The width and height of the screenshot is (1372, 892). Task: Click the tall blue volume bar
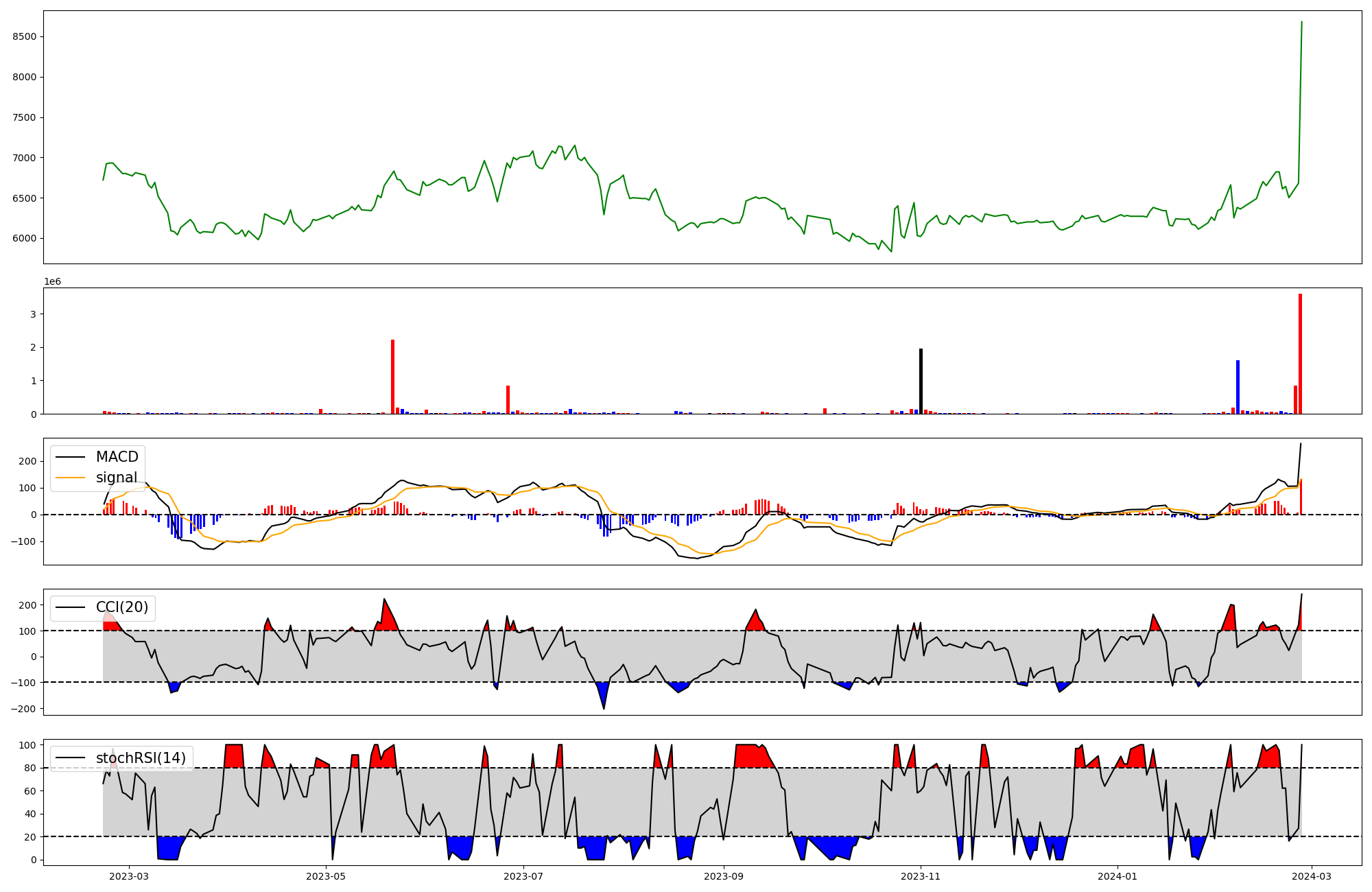pyautogui.click(x=1238, y=387)
